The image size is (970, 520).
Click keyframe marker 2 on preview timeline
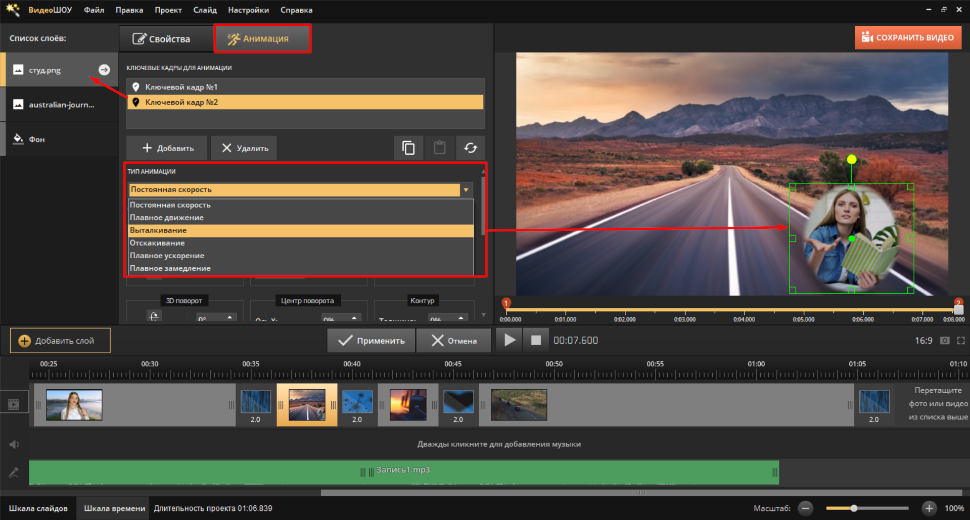tap(958, 303)
